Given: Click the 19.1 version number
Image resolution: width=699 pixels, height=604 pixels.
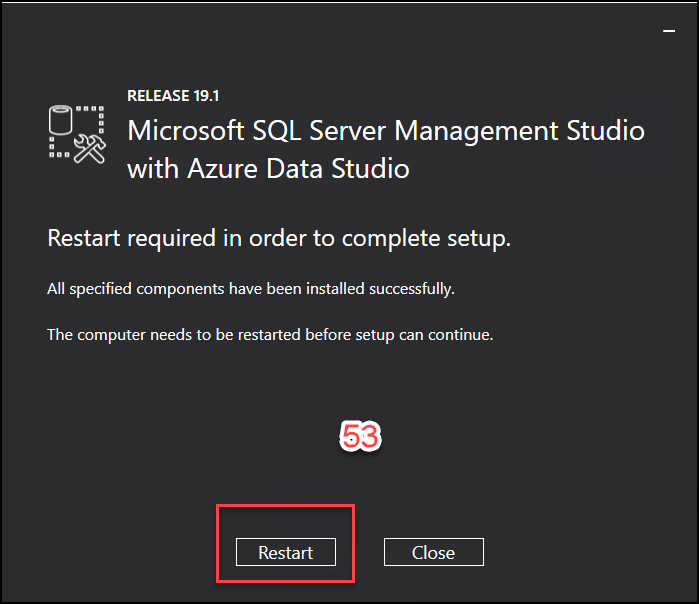Looking at the screenshot, I should click(206, 96).
